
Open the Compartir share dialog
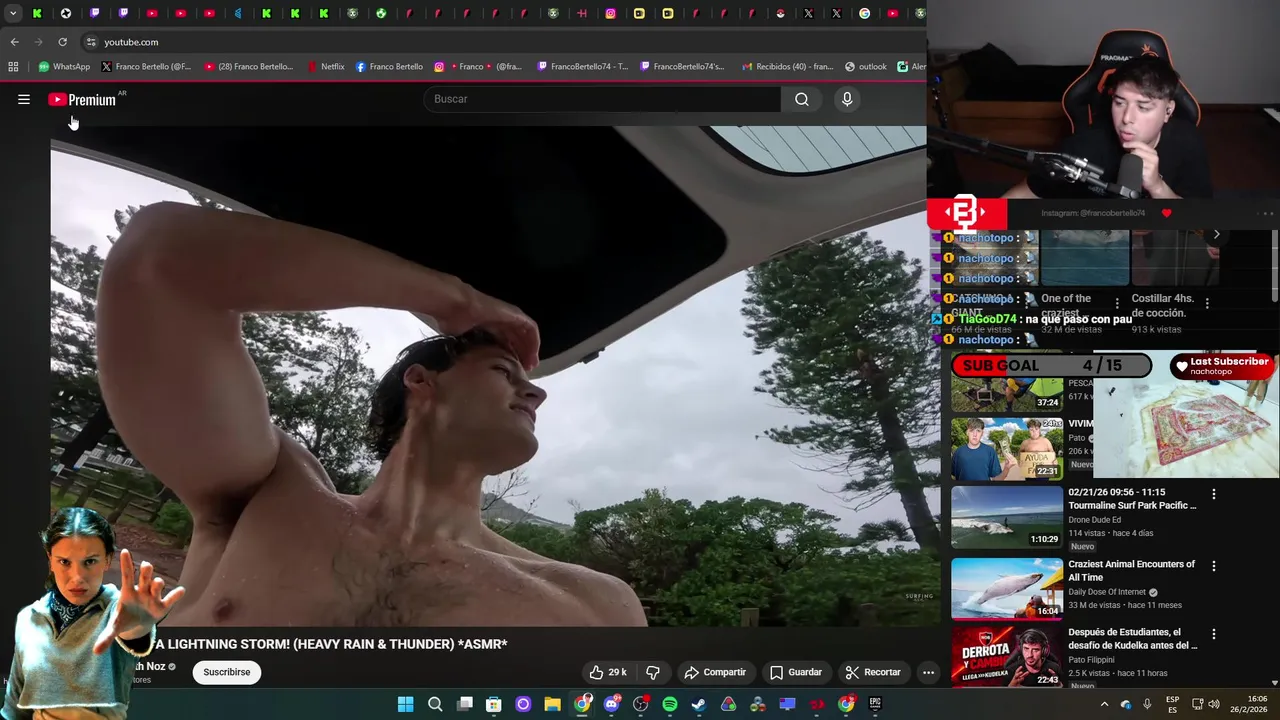pyautogui.click(x=715, y=672)
